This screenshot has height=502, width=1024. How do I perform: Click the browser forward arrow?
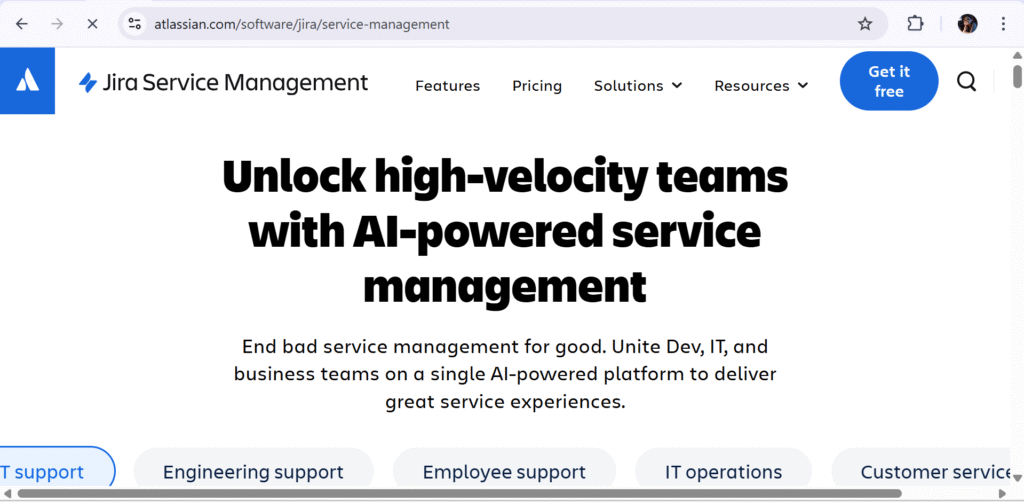pos(57,24)
